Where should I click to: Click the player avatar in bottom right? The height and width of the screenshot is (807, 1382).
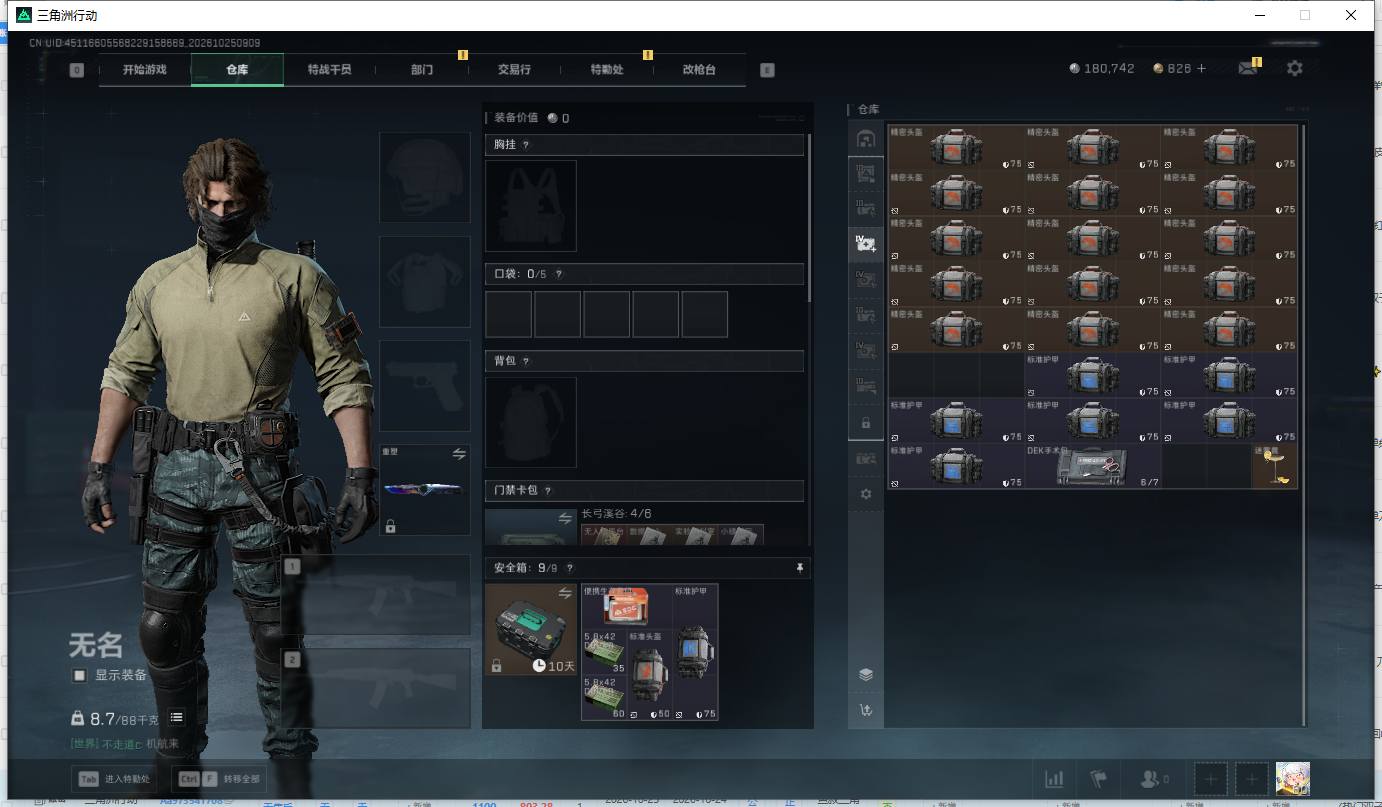1292,779
